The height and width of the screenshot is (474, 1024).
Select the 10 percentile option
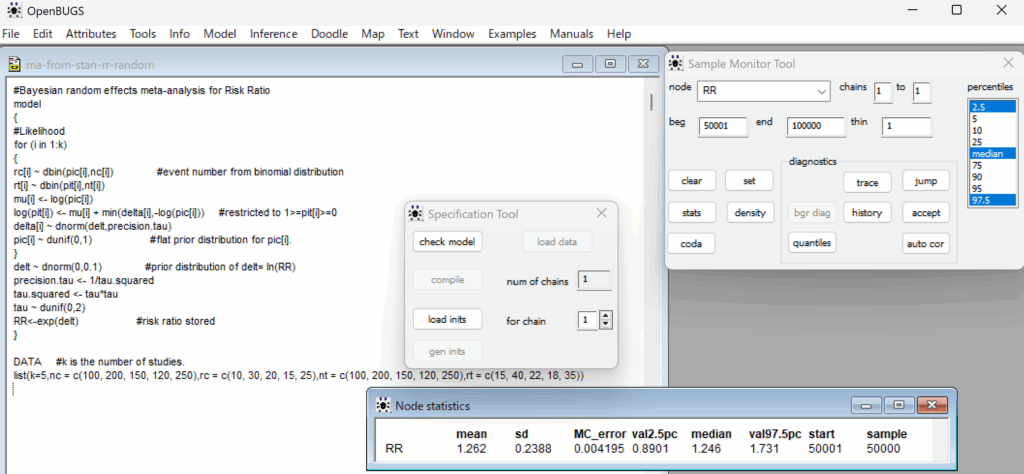pos(992,130)
